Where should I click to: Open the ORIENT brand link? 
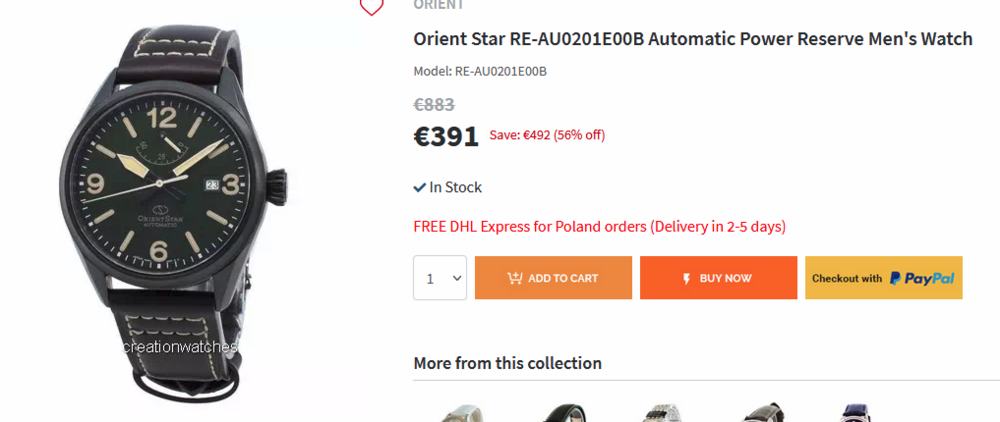pyautogui.click(x=439, y=5)
